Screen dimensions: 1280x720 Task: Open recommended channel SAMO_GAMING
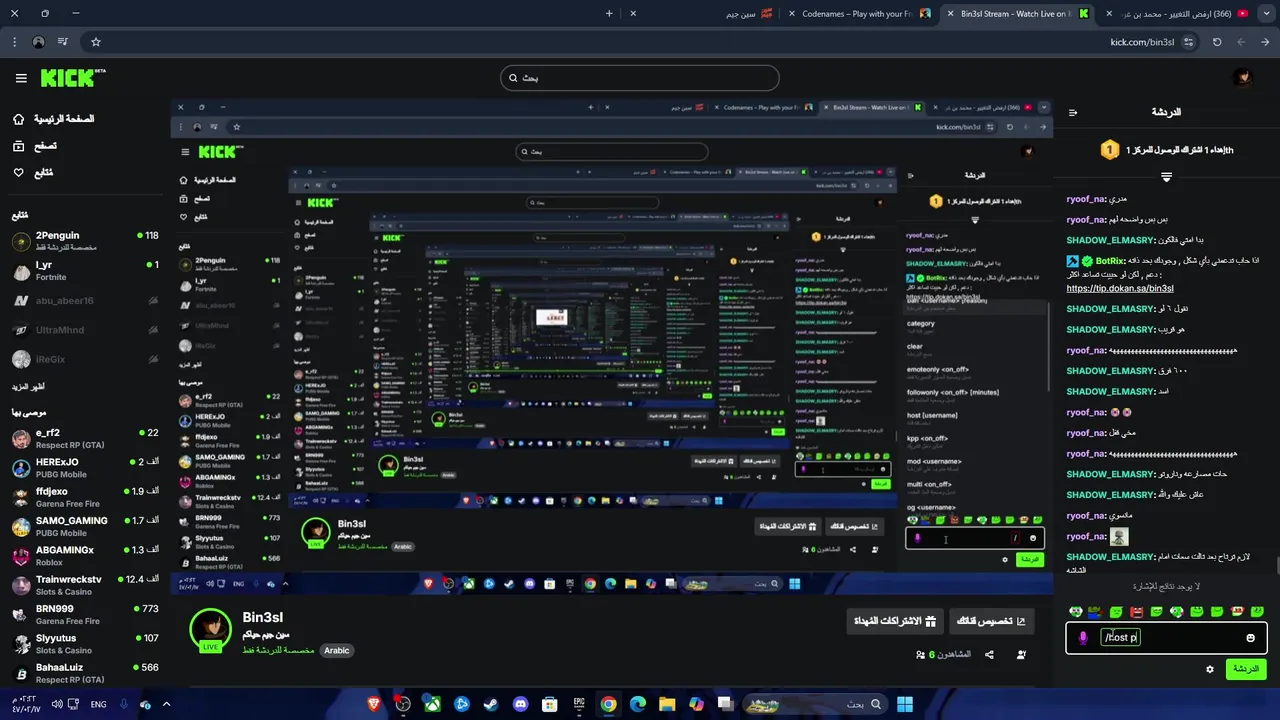(x=84, y=527)
